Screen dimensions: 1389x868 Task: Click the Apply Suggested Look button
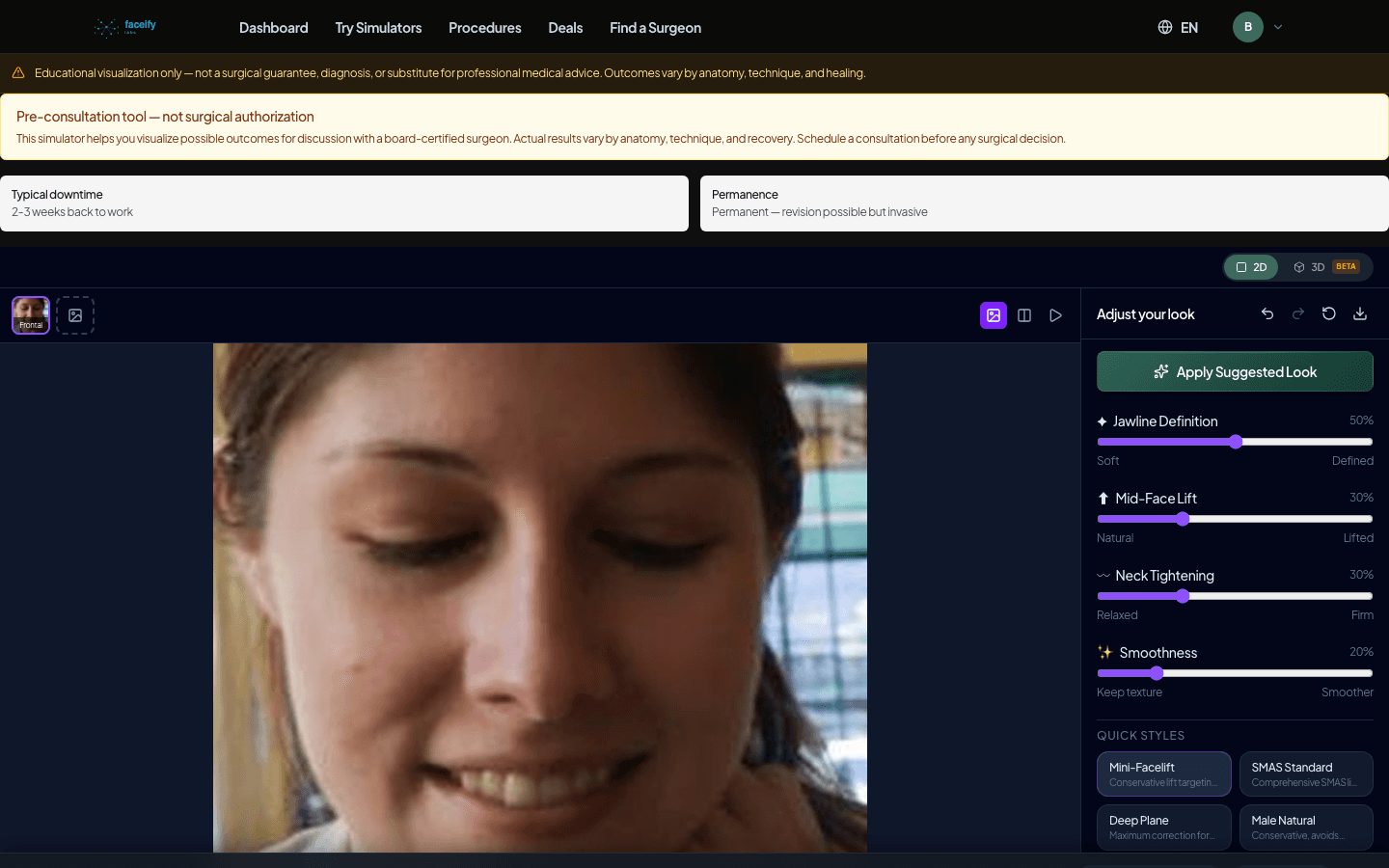1235,371
